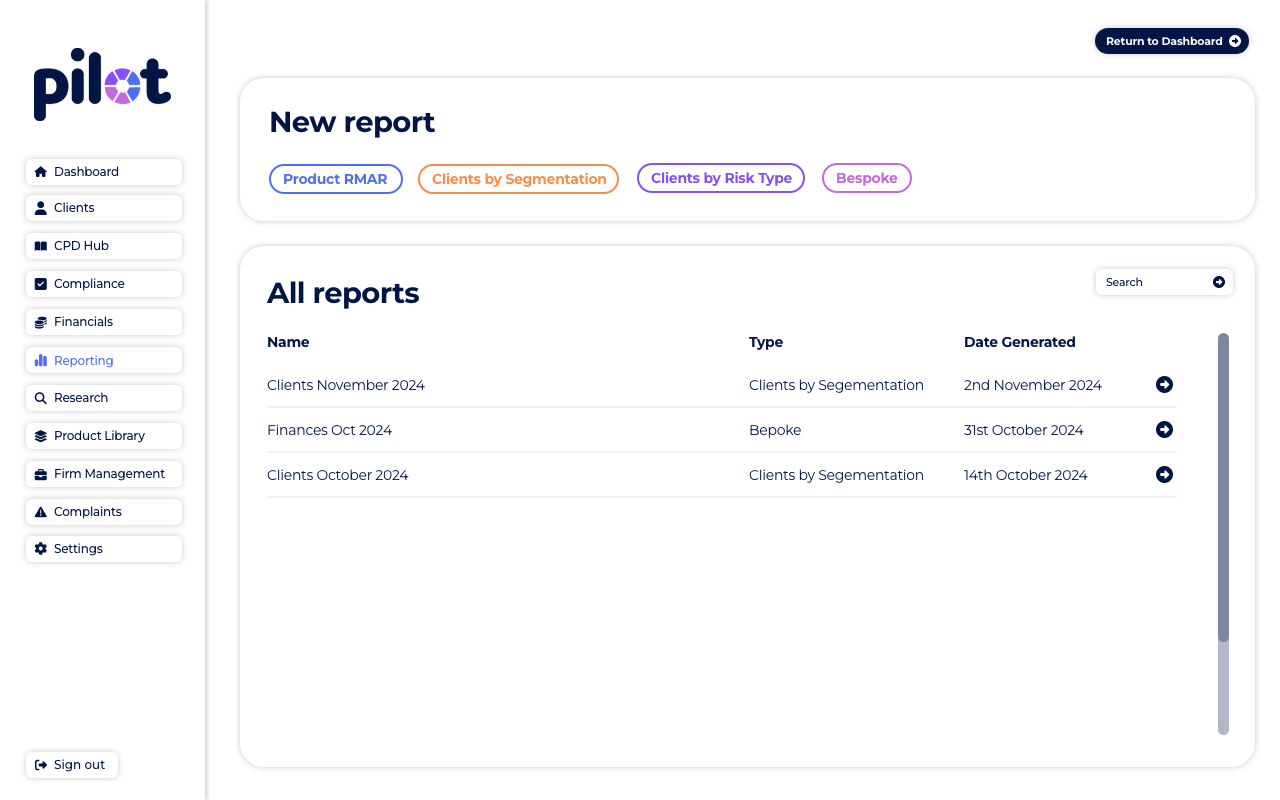Open the Dashboard menu item
Image resolution: width=1280 pixels, height=800 pixels.
click(x=104, y=172)
